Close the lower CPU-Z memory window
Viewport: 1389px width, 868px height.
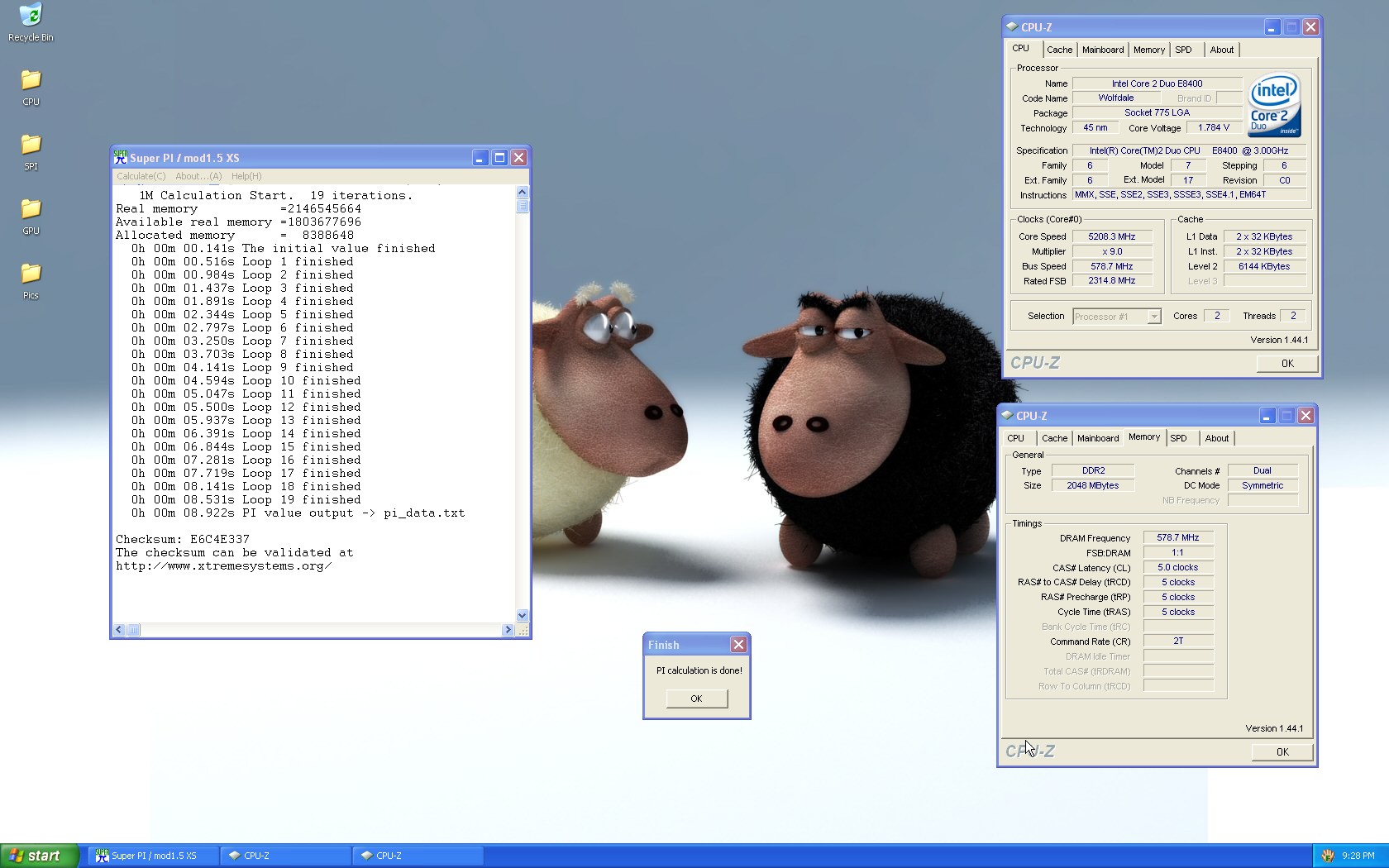[1305, 416]
